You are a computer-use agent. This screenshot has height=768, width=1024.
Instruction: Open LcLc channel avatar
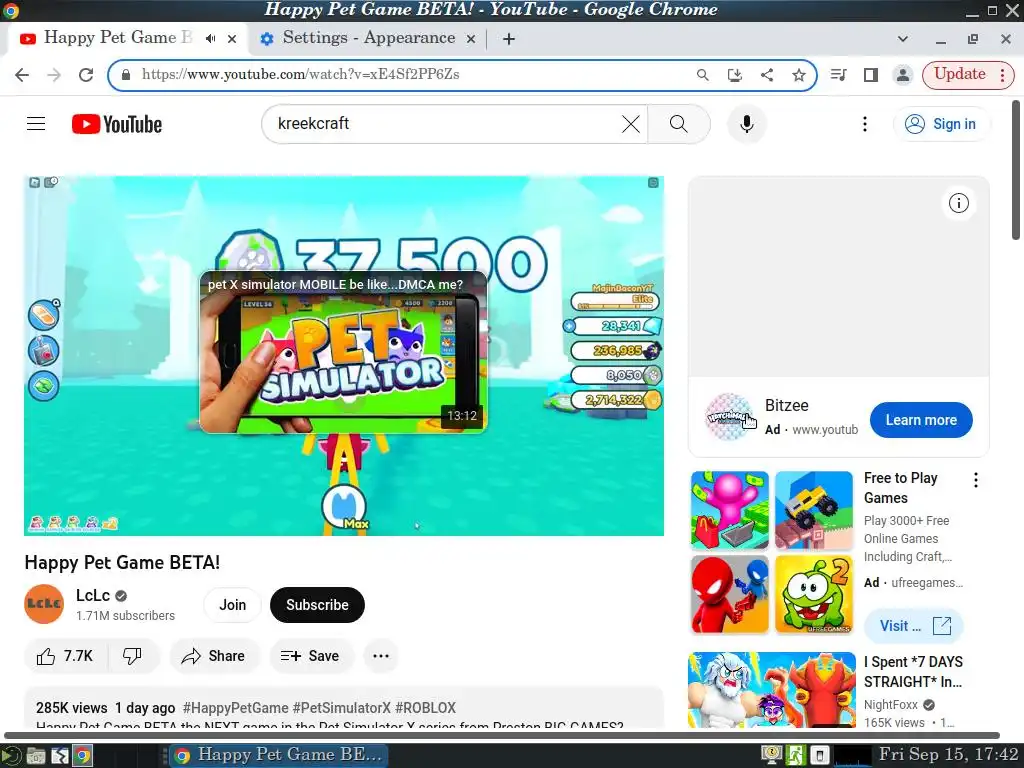coord(44,604)
